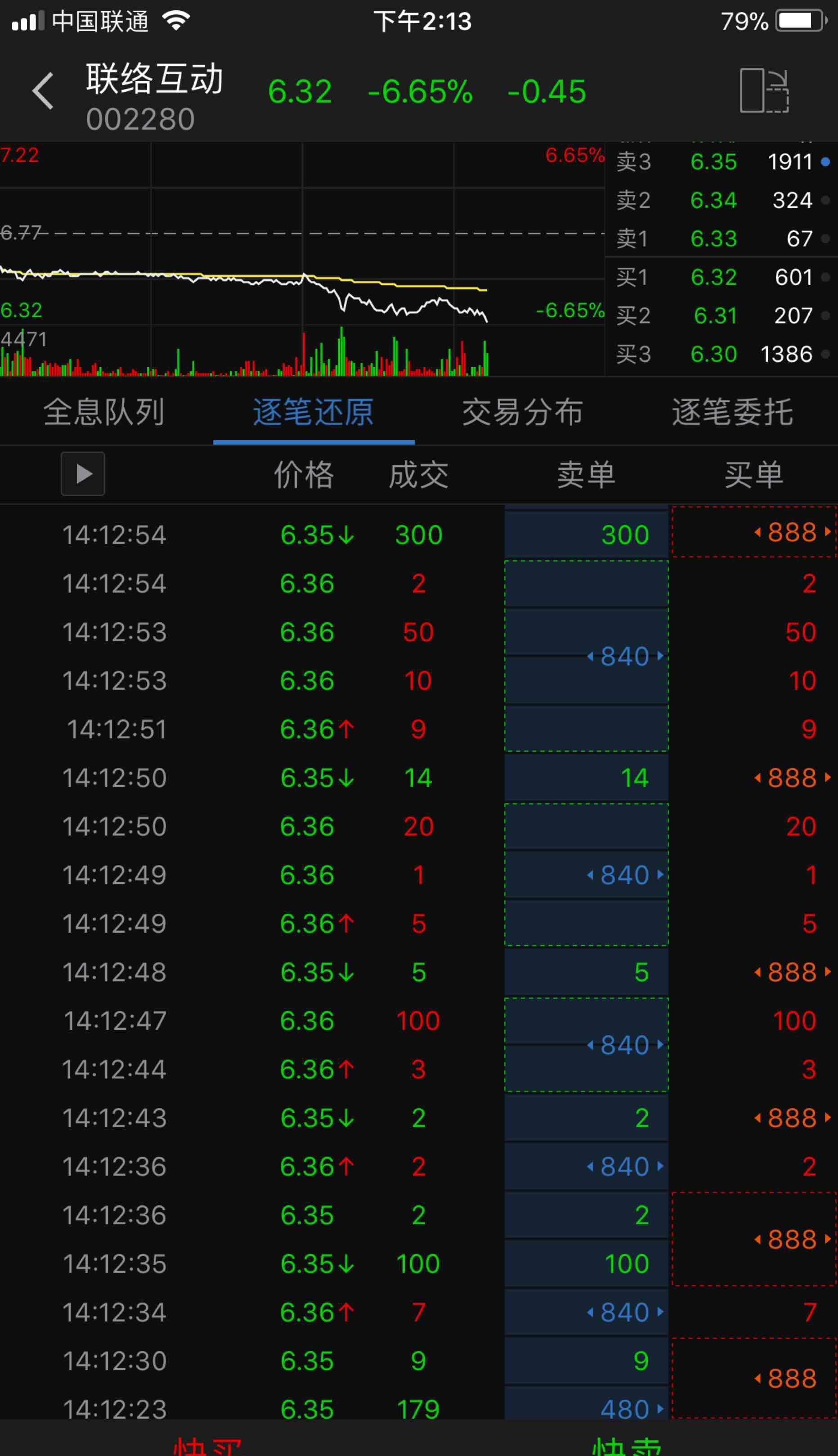Select 买1 price 6.32
This screenshot has height=1456, width=838.
tap(714, 277)
